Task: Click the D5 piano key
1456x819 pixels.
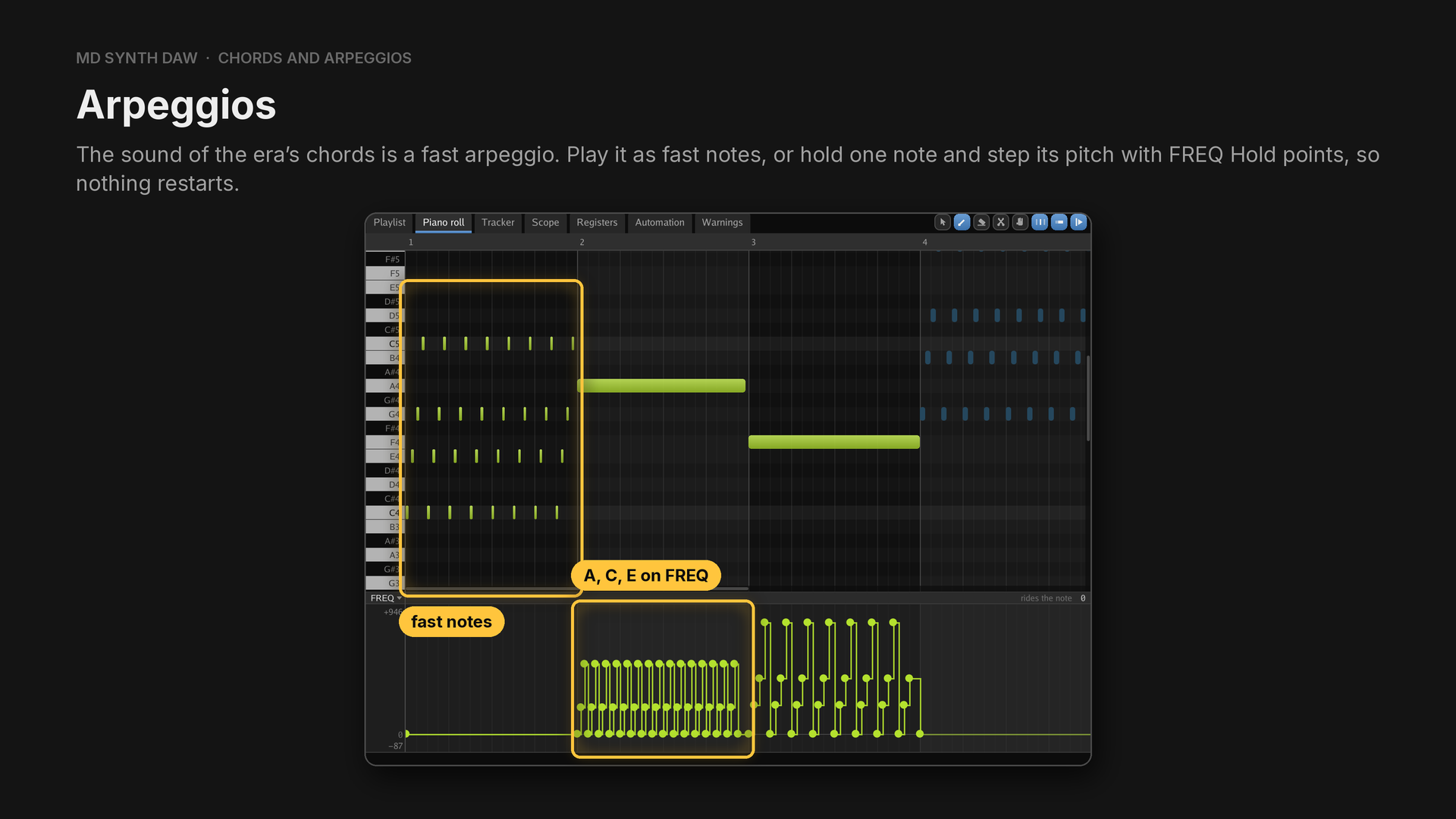Action: [x=385, y=315]
